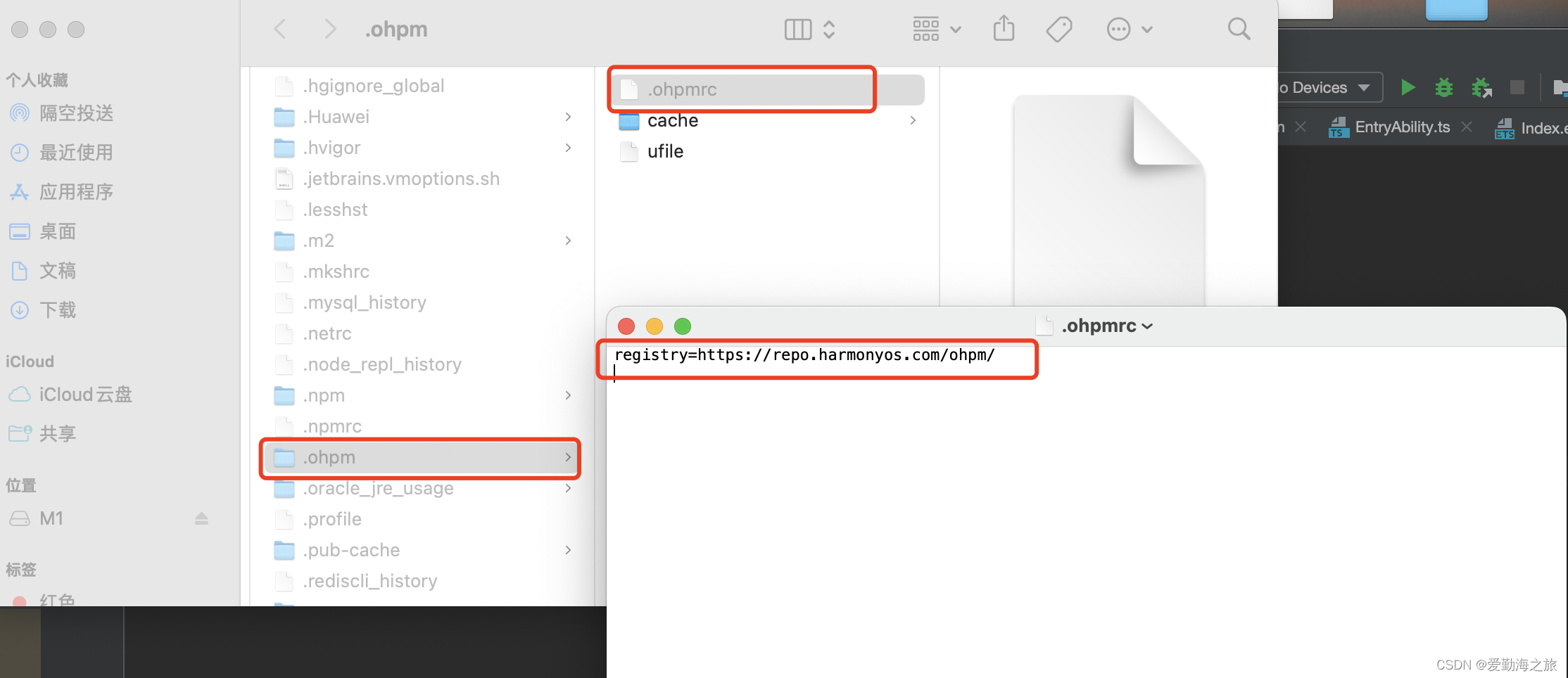The width and height of the screenshot is (1568, 678).
Task: Click the green zoom button of .ohpmrc window
Action: (x=683, y=326)
